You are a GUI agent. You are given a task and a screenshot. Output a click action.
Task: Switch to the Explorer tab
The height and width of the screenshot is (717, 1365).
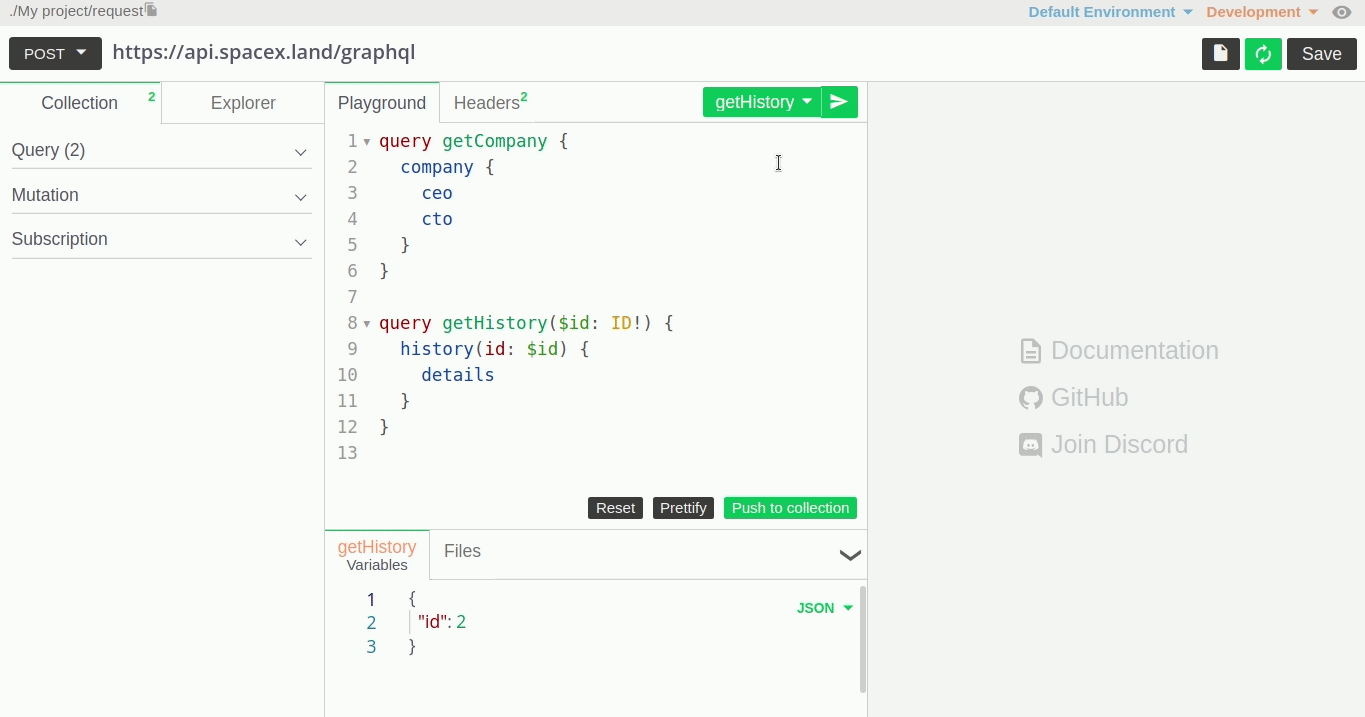(243, 103)
